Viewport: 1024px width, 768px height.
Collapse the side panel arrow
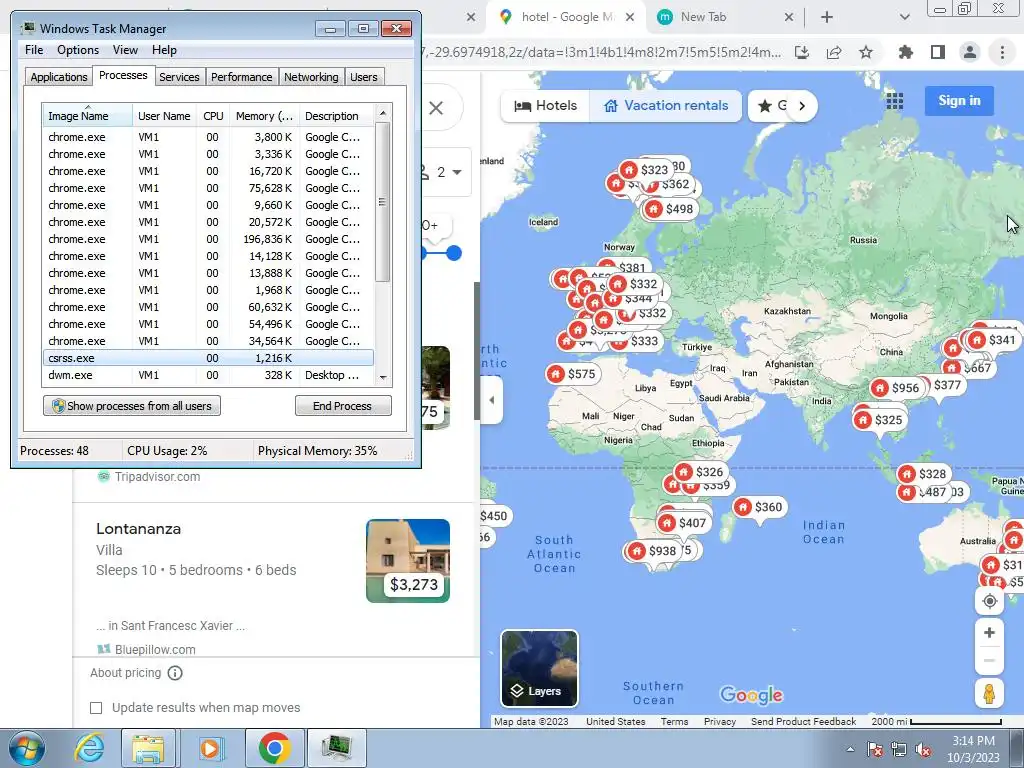point(492,400)
